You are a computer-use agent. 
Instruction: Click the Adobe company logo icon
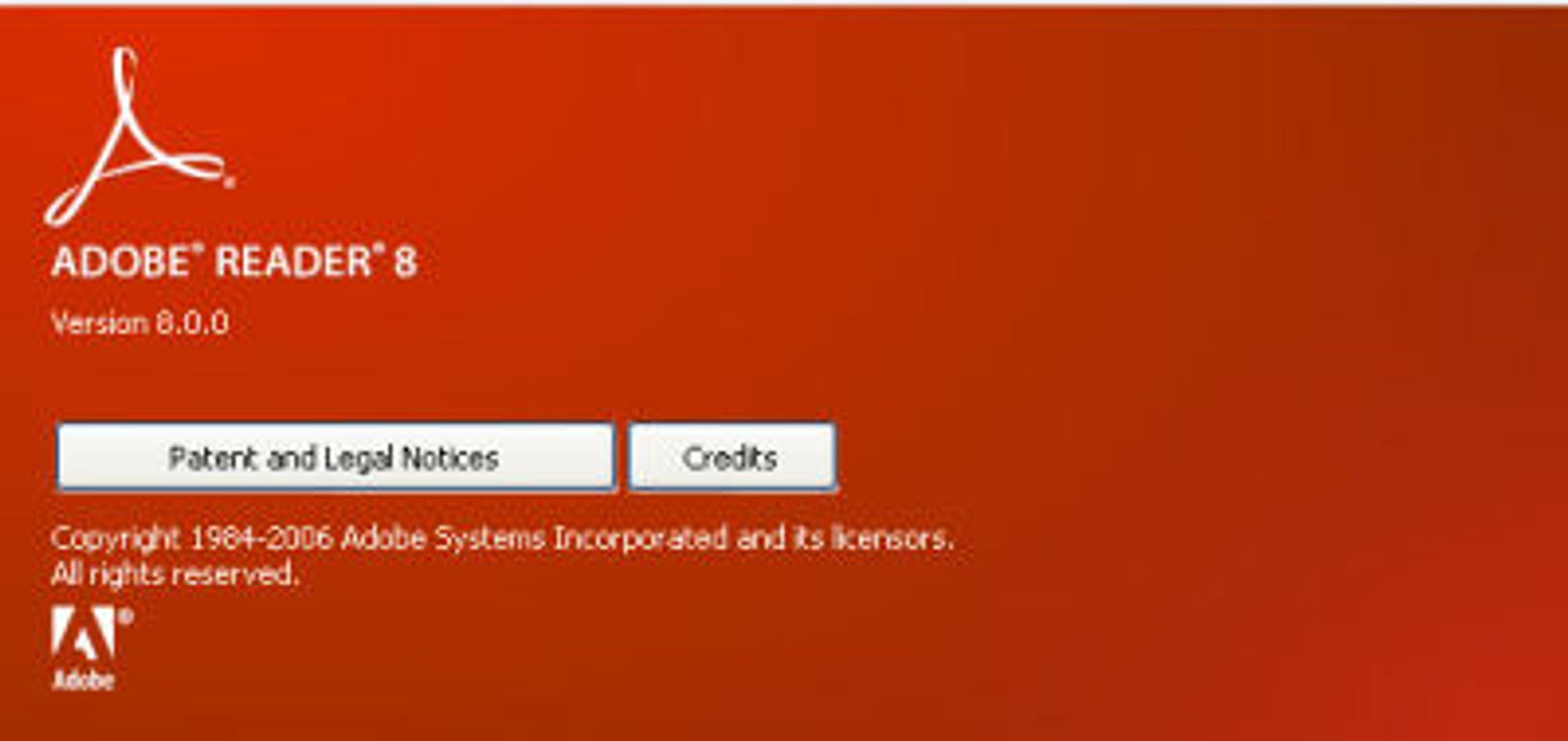pyautogui.click(x=92, y=648)
